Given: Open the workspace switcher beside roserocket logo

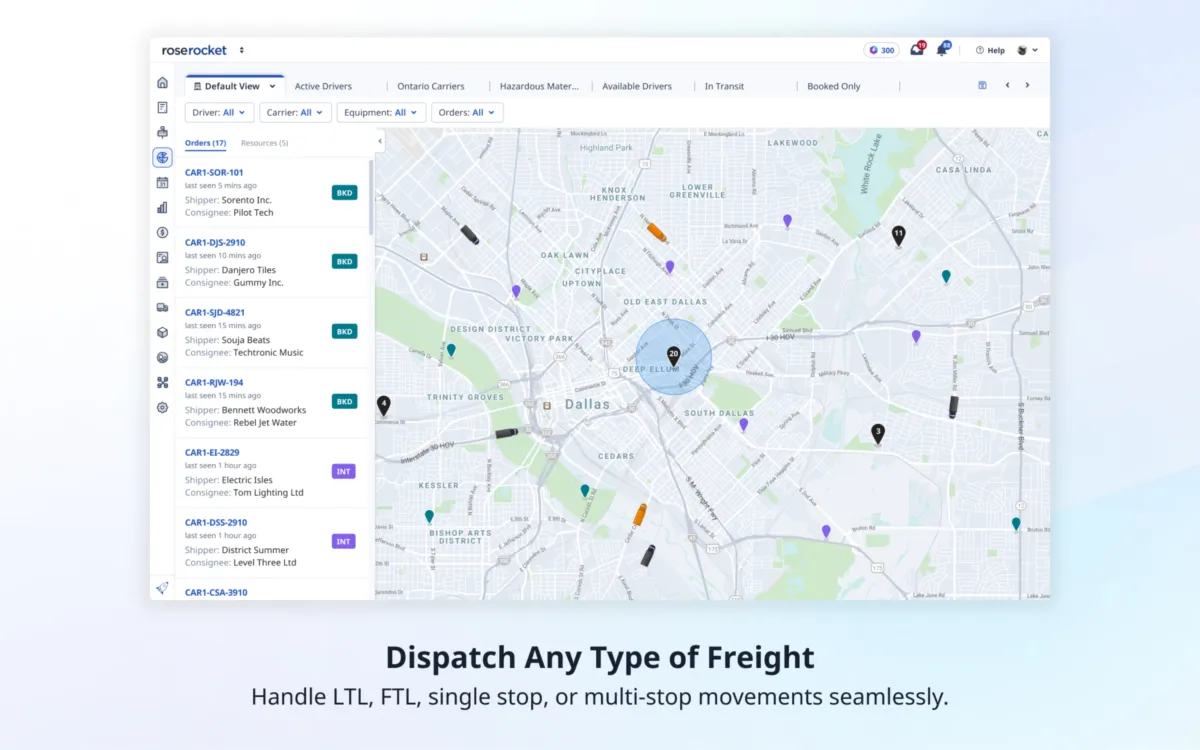Looking at the screenshot, I should (x=242, y=50).
